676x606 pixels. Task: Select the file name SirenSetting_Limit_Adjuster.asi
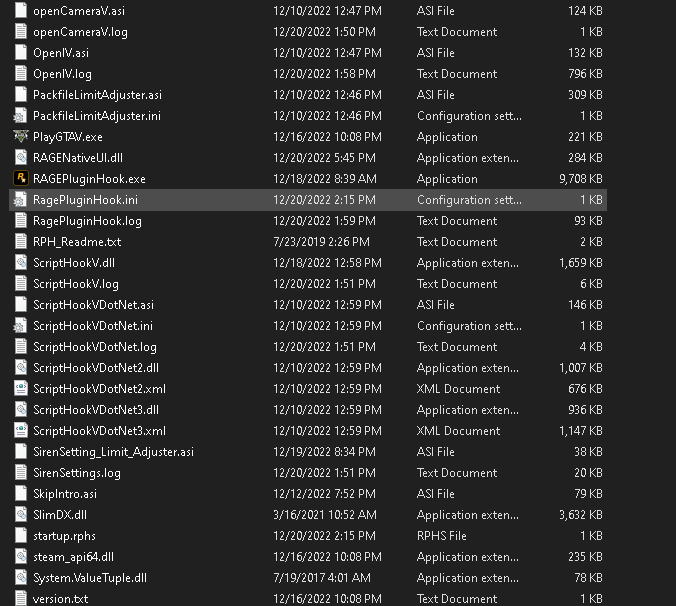(114, 452)
